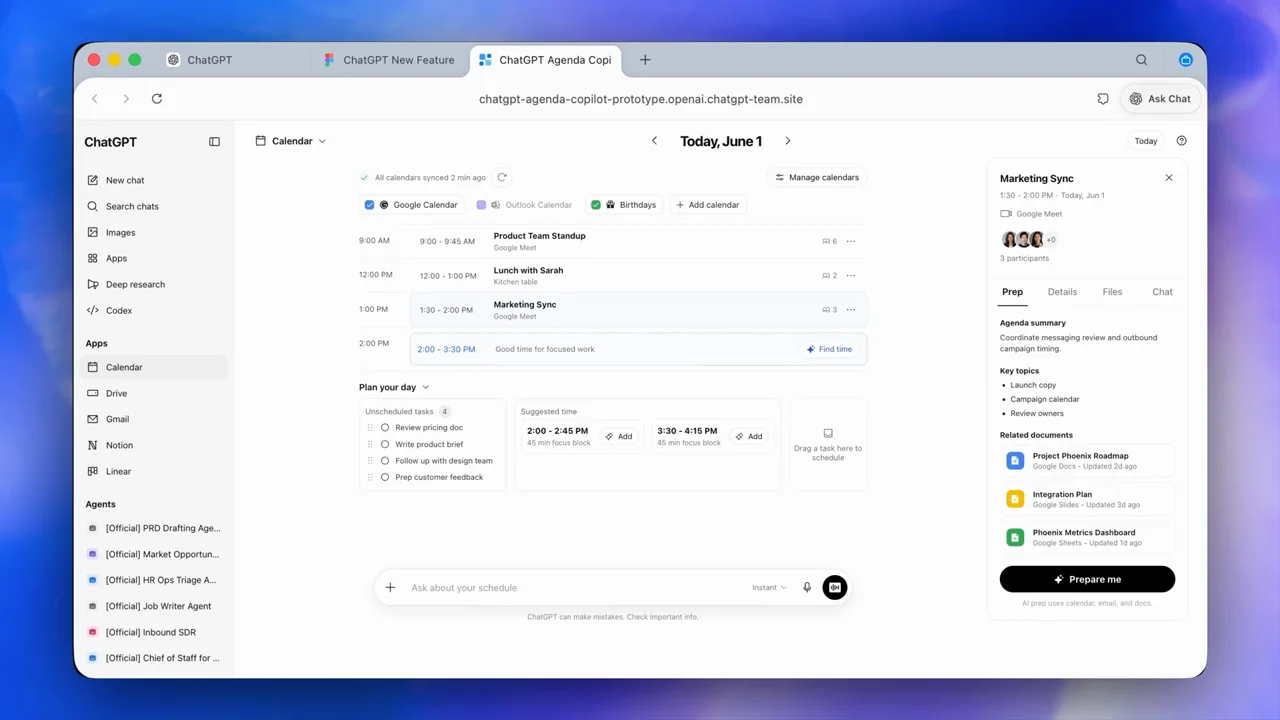Open more options for Marketing Sync
This screenshot has width=1280, height=720.
coord(851,310)
